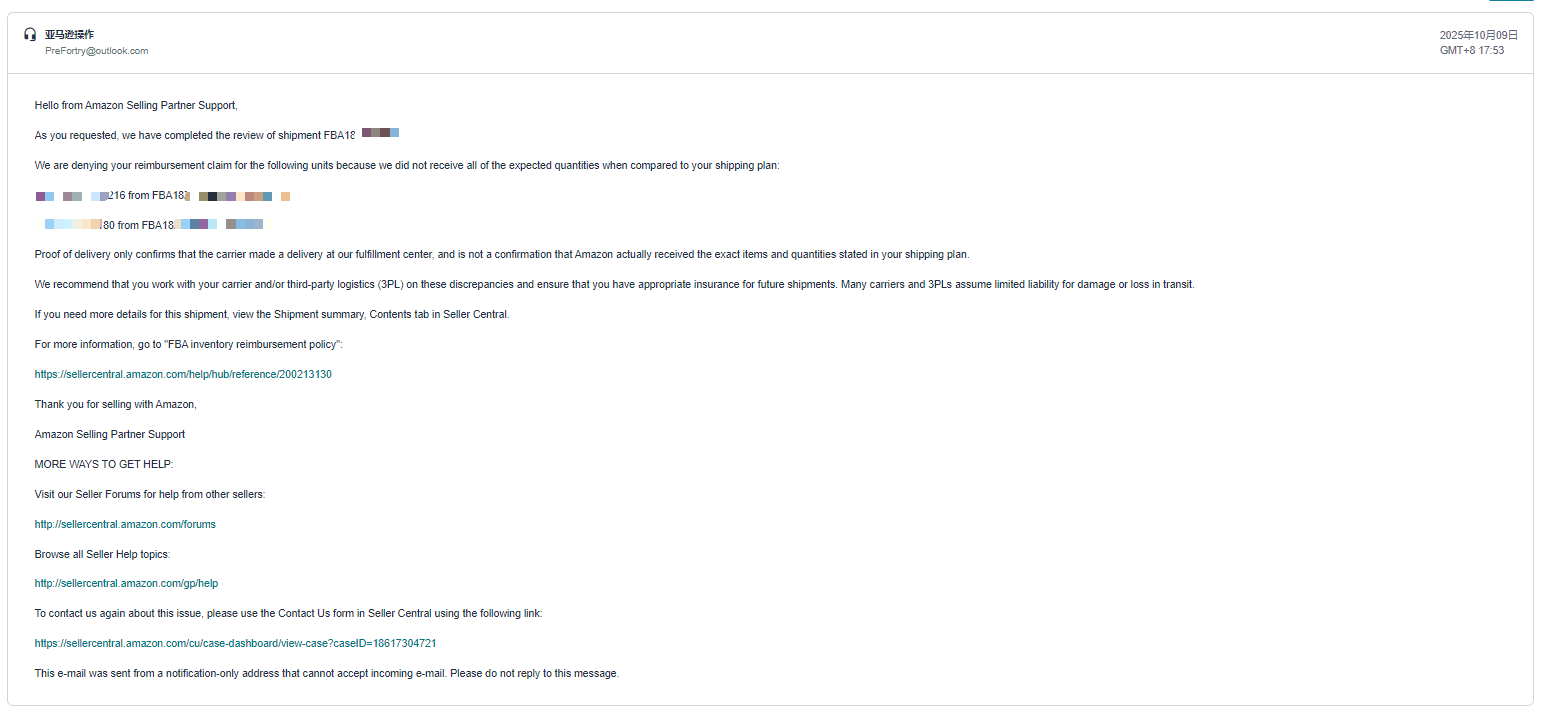This screenshot has height=713, width=1549.
Task: Click the "216 from FBA18" unit line
Action: click(x=146, y=196)
